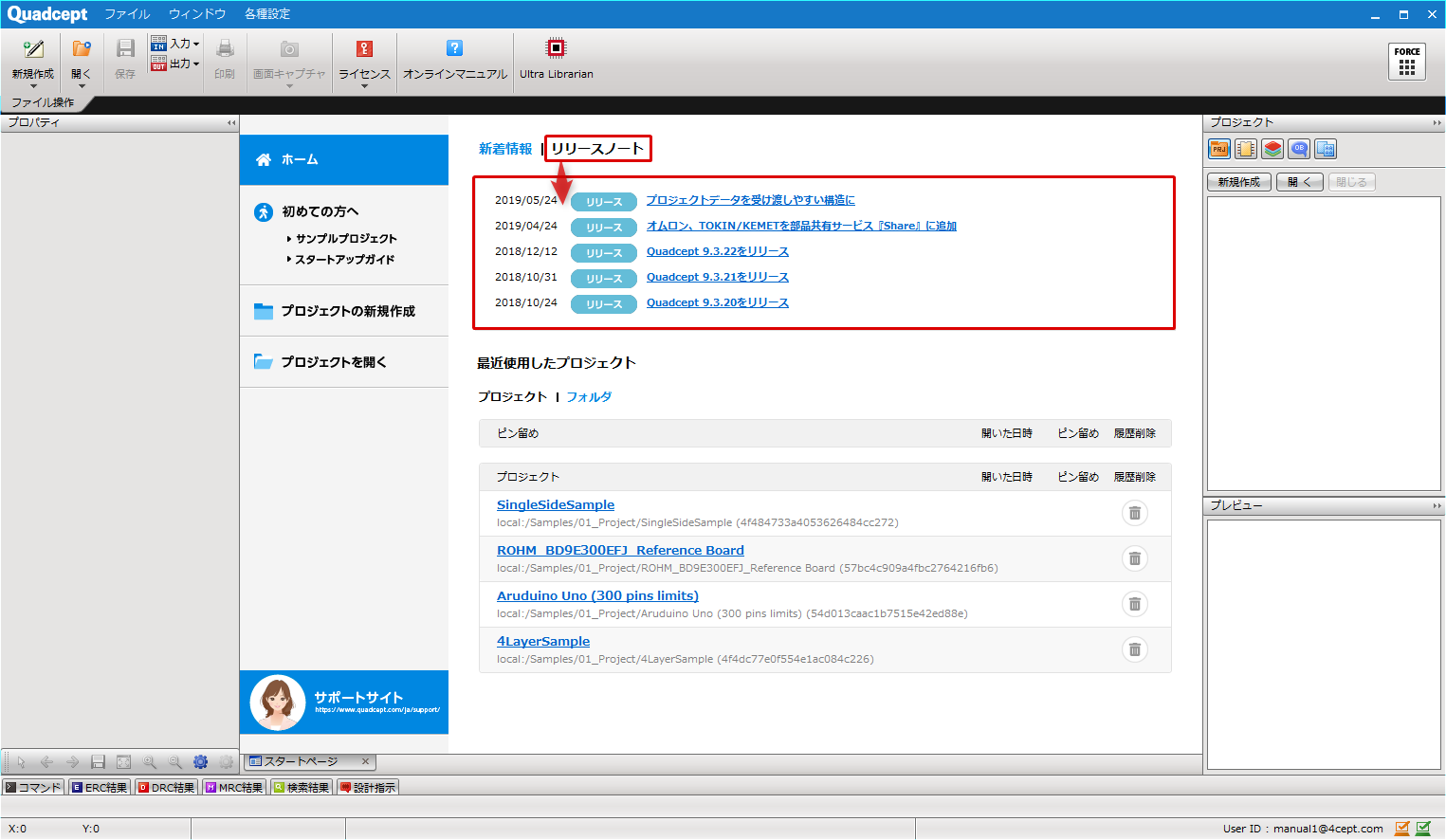Expand the arrow under 開く ribbon button

click(82, 86)
